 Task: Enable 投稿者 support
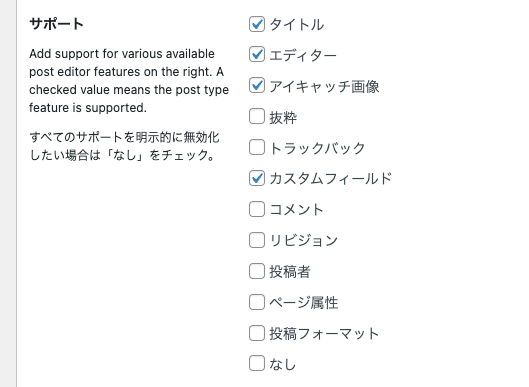tap(257, 271)
